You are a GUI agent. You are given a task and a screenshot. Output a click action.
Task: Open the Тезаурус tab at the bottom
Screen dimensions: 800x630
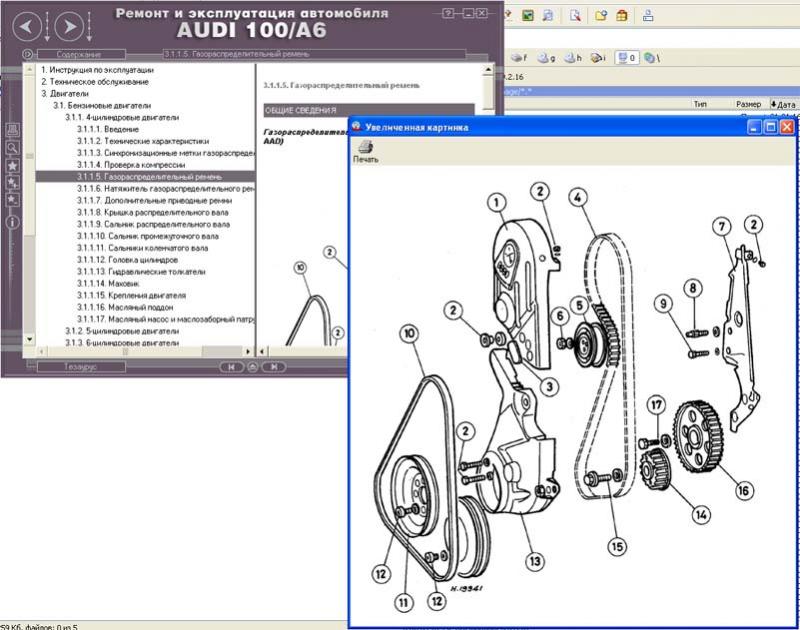(x=81, y=367)
